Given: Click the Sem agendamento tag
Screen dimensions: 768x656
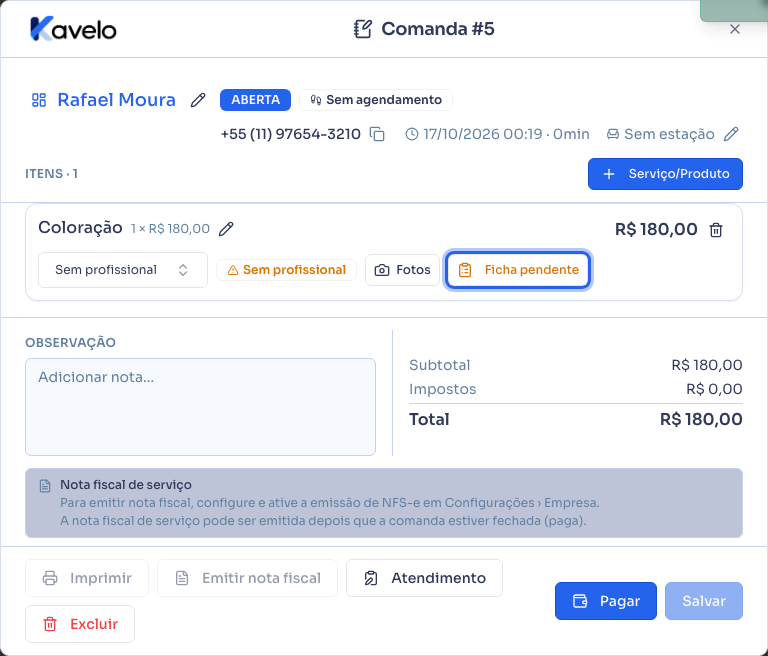Looking at the screenshot, I should (x=376, y=100).
